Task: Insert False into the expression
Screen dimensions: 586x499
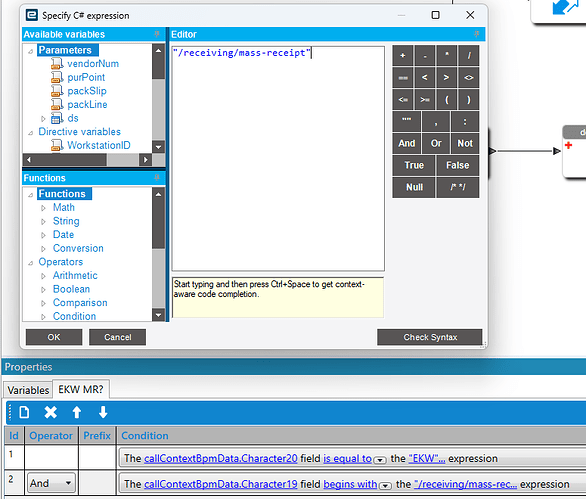Action: point(458,166)
